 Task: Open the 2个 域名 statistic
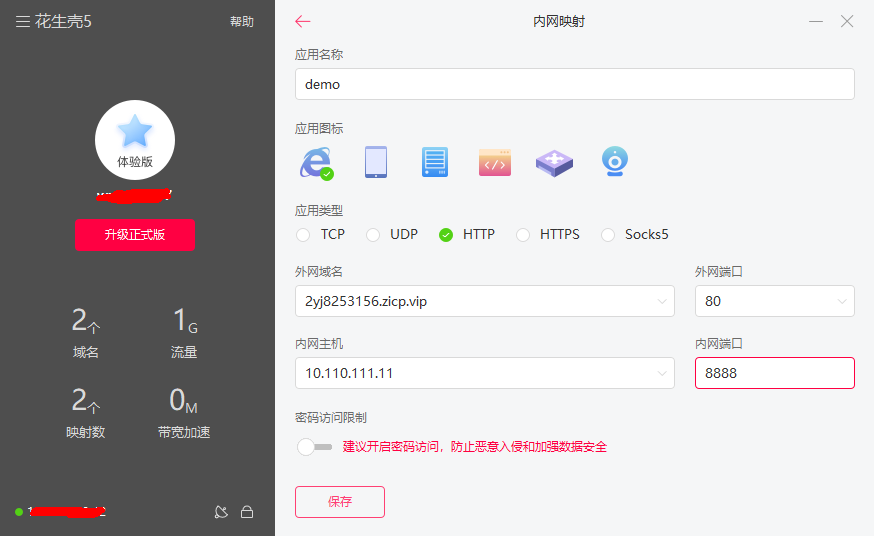[86, 333]
